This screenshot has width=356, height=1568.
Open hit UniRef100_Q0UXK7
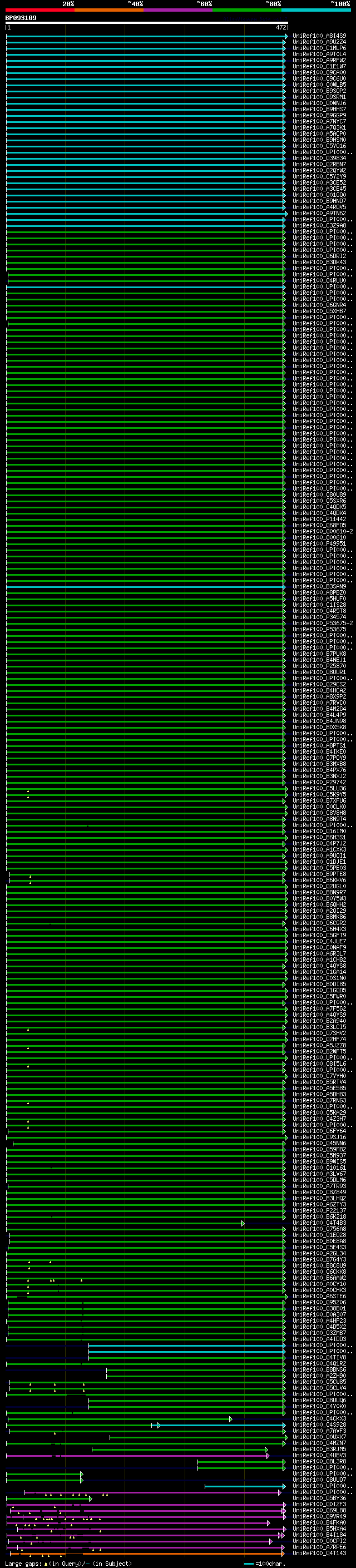point(319,1437)
